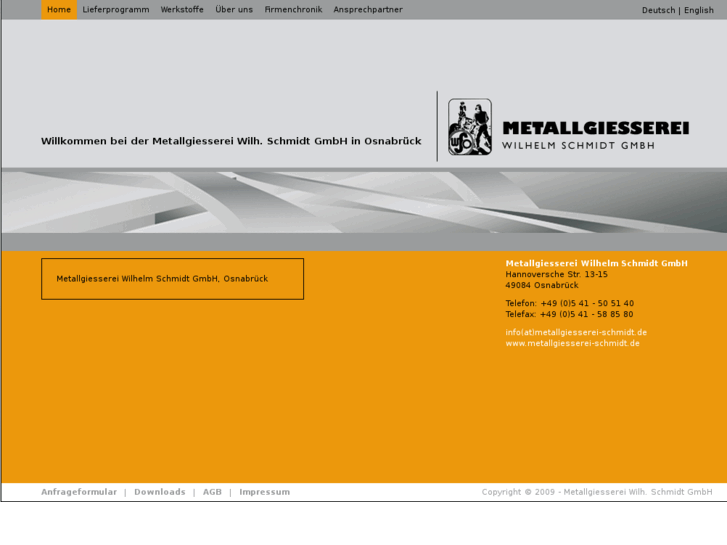Click the 49084 Osnabrück postal line

(x=542, y=285)
